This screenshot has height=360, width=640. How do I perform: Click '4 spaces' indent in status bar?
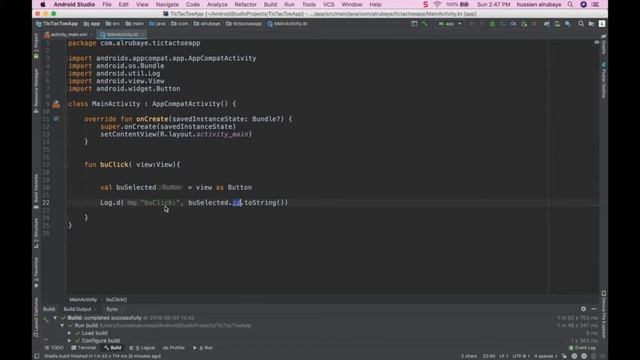tap(546, 356)
